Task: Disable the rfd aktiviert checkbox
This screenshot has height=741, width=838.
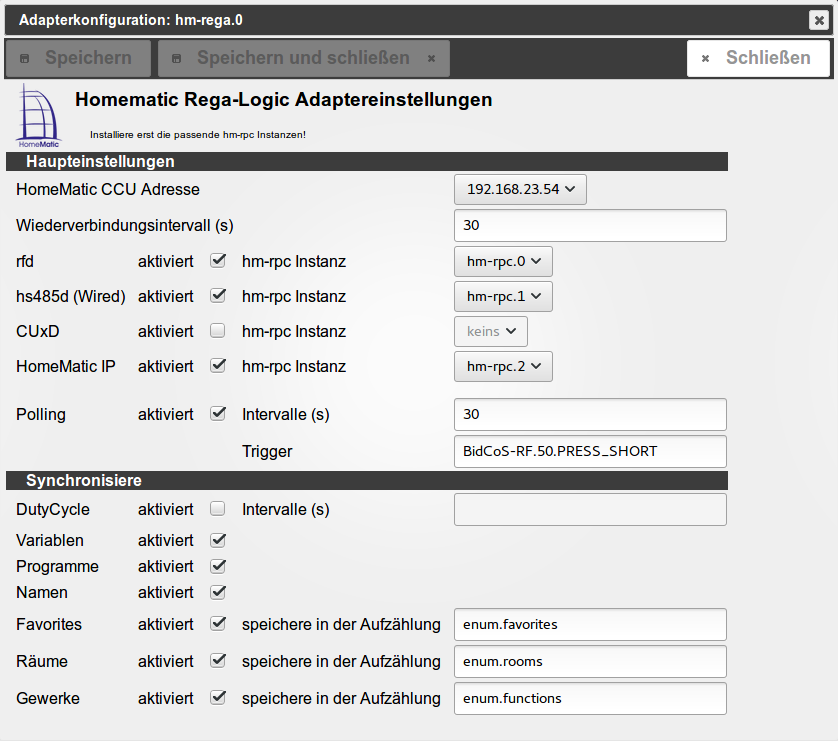Action: tap(218, 261)
